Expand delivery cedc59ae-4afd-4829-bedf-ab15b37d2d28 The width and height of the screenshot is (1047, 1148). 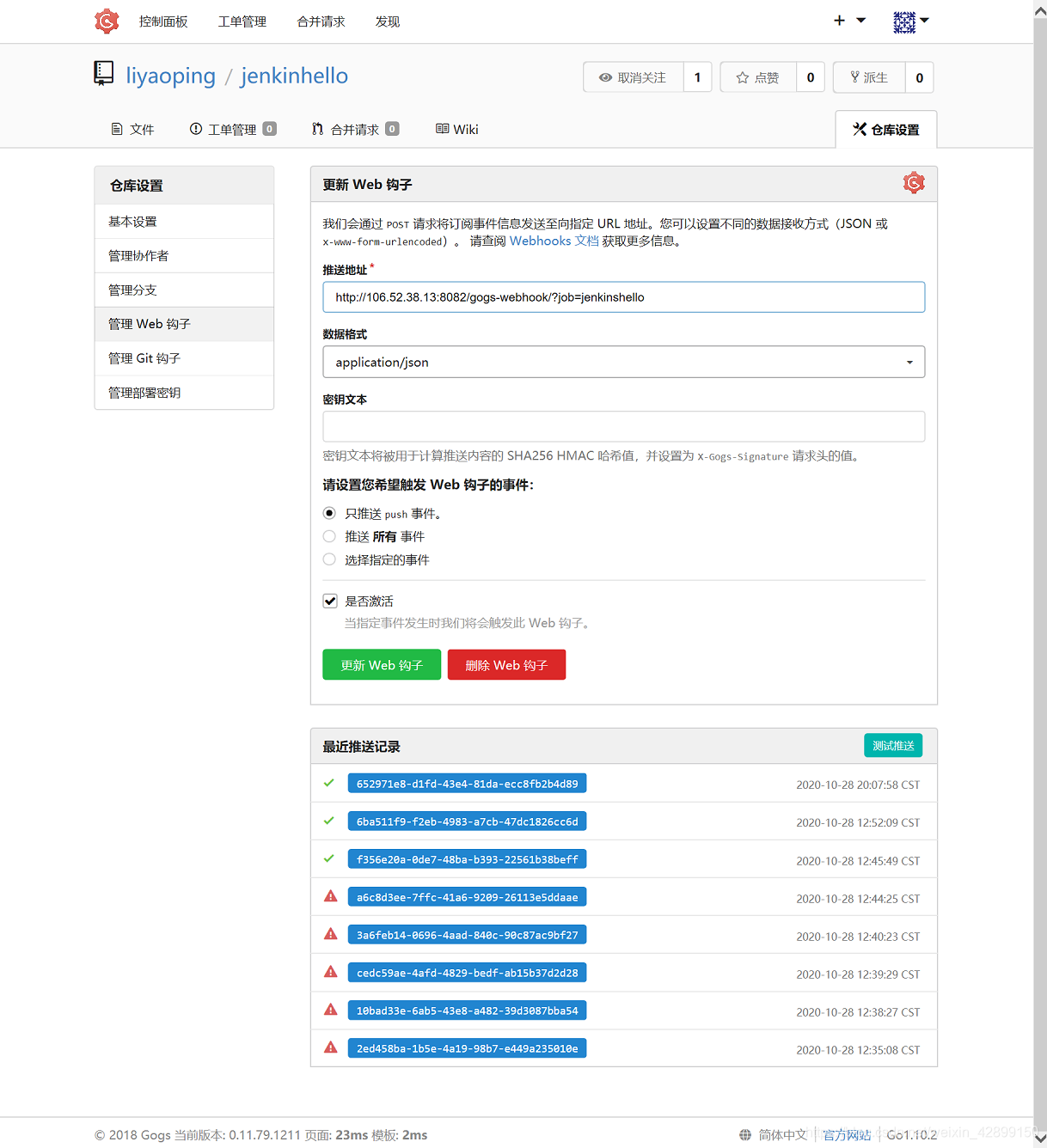(x=467, y=973)
